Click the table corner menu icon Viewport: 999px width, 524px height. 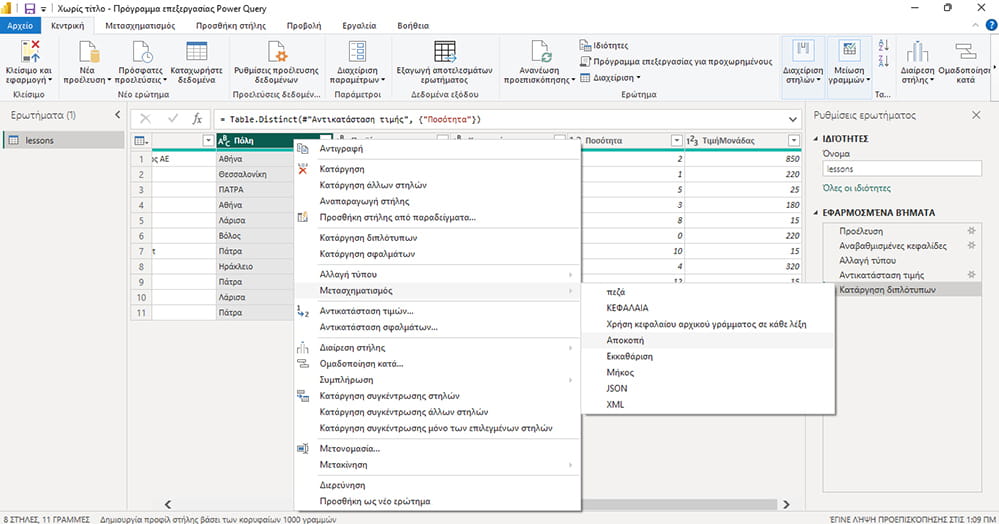coord(141,140)
